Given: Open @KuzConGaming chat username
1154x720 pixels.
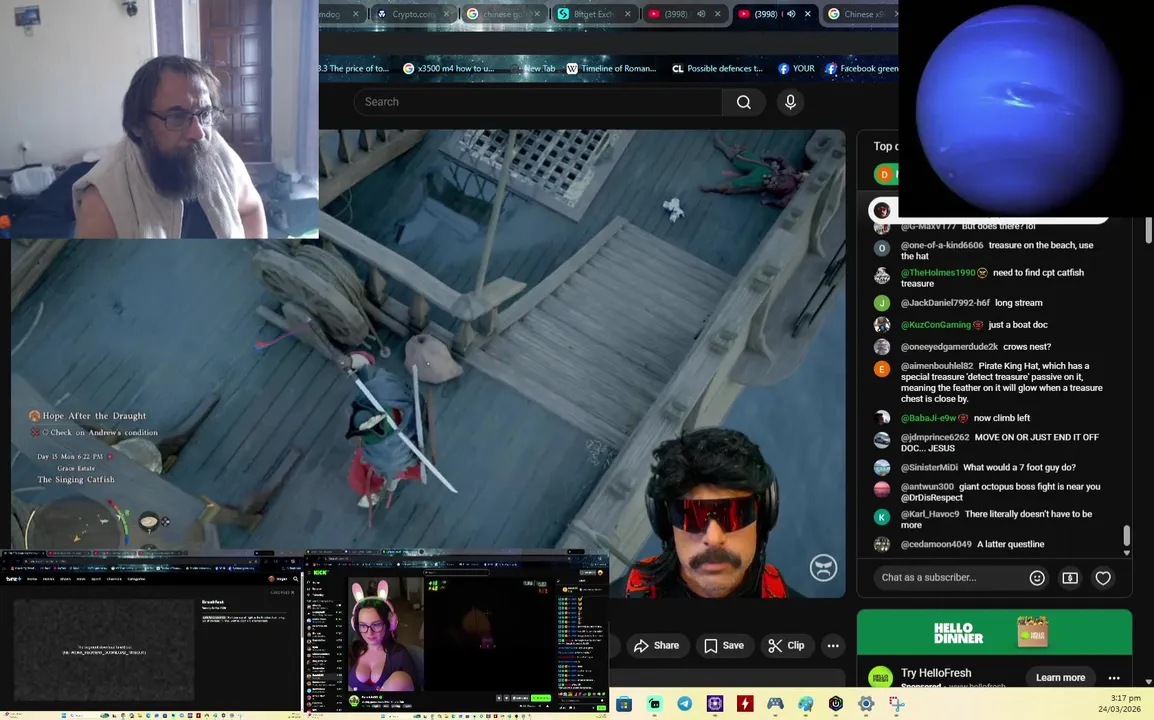Looking at the screenshot, I should [935, 325].
